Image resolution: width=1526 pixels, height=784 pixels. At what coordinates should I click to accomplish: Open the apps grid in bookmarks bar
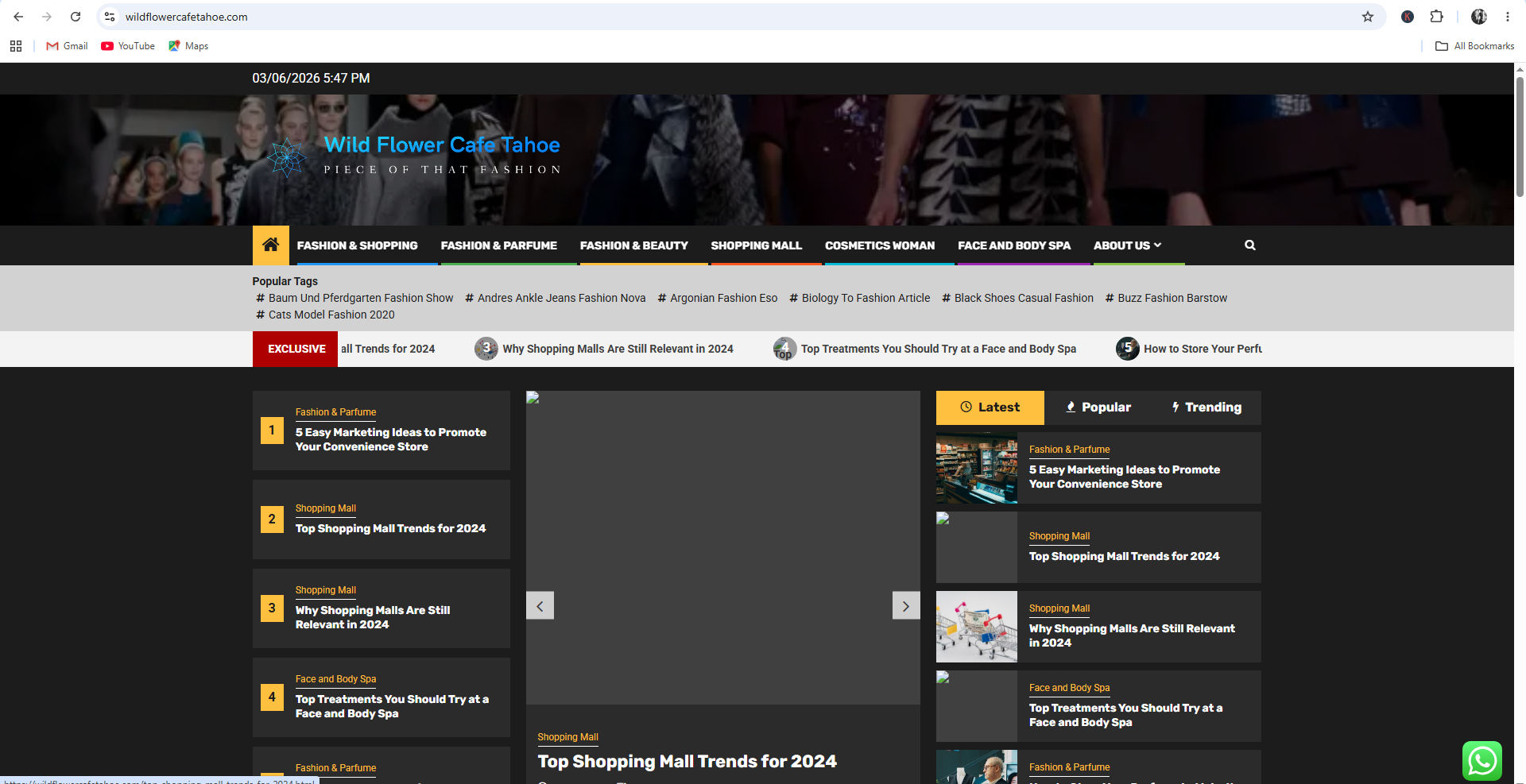[16, 46]
